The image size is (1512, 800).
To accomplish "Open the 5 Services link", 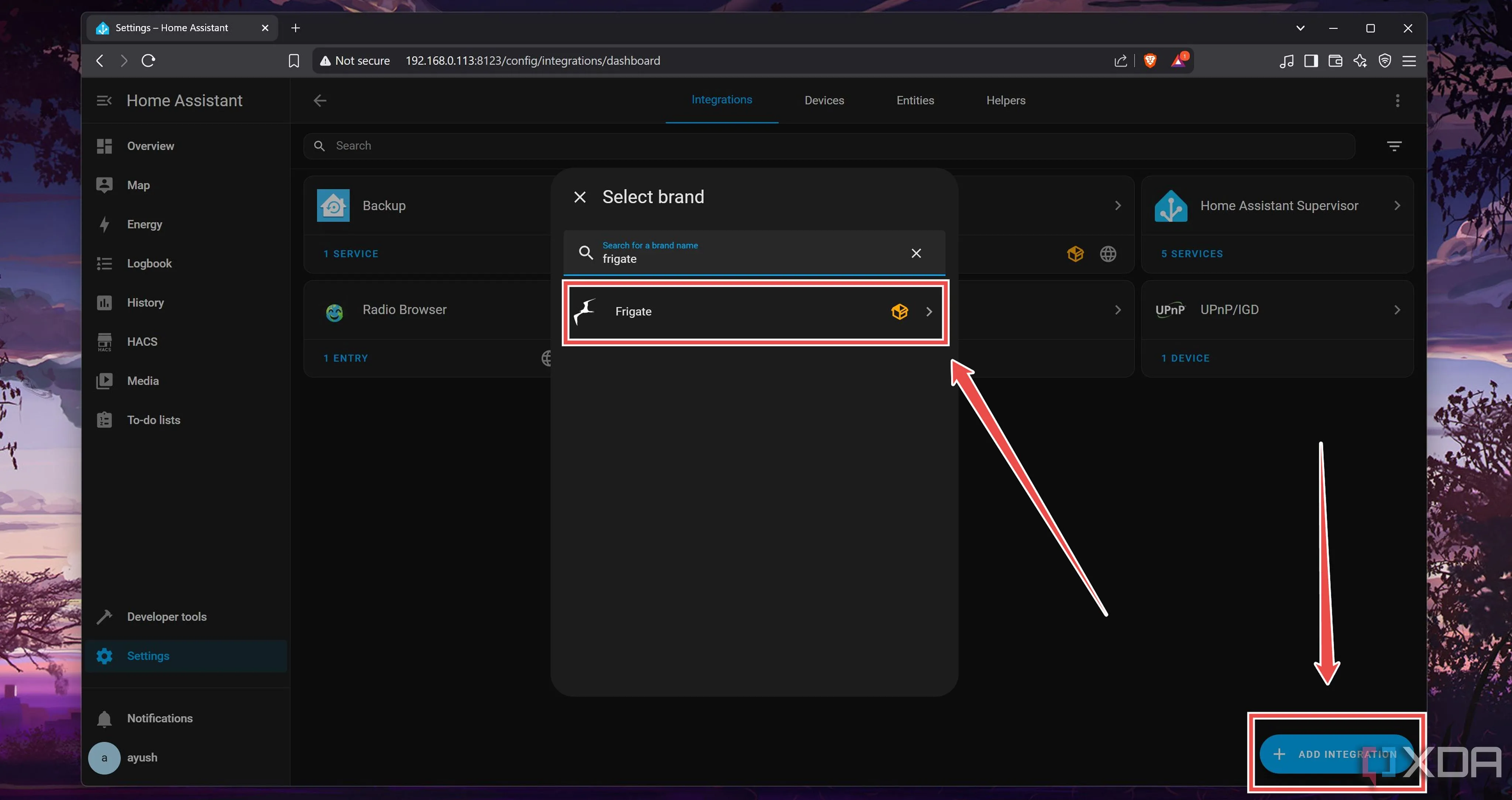I will pyautogui.click(x=1192, y=254).
